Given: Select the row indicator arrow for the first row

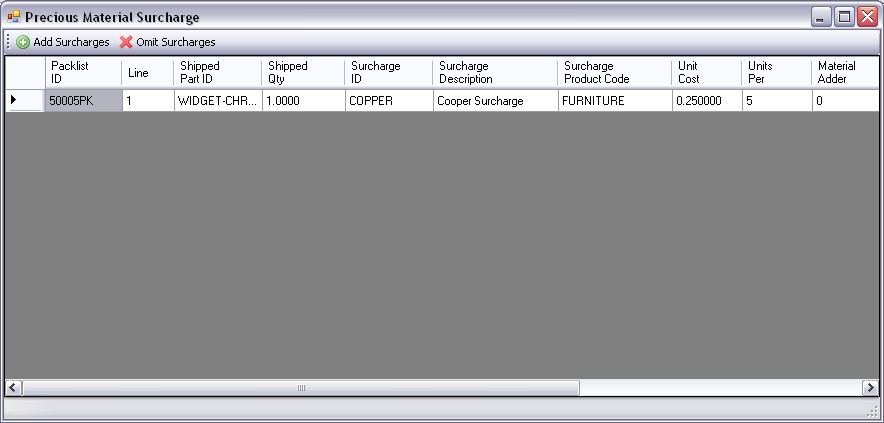Looking at the screenshot, I should click(x=14, y=100).
